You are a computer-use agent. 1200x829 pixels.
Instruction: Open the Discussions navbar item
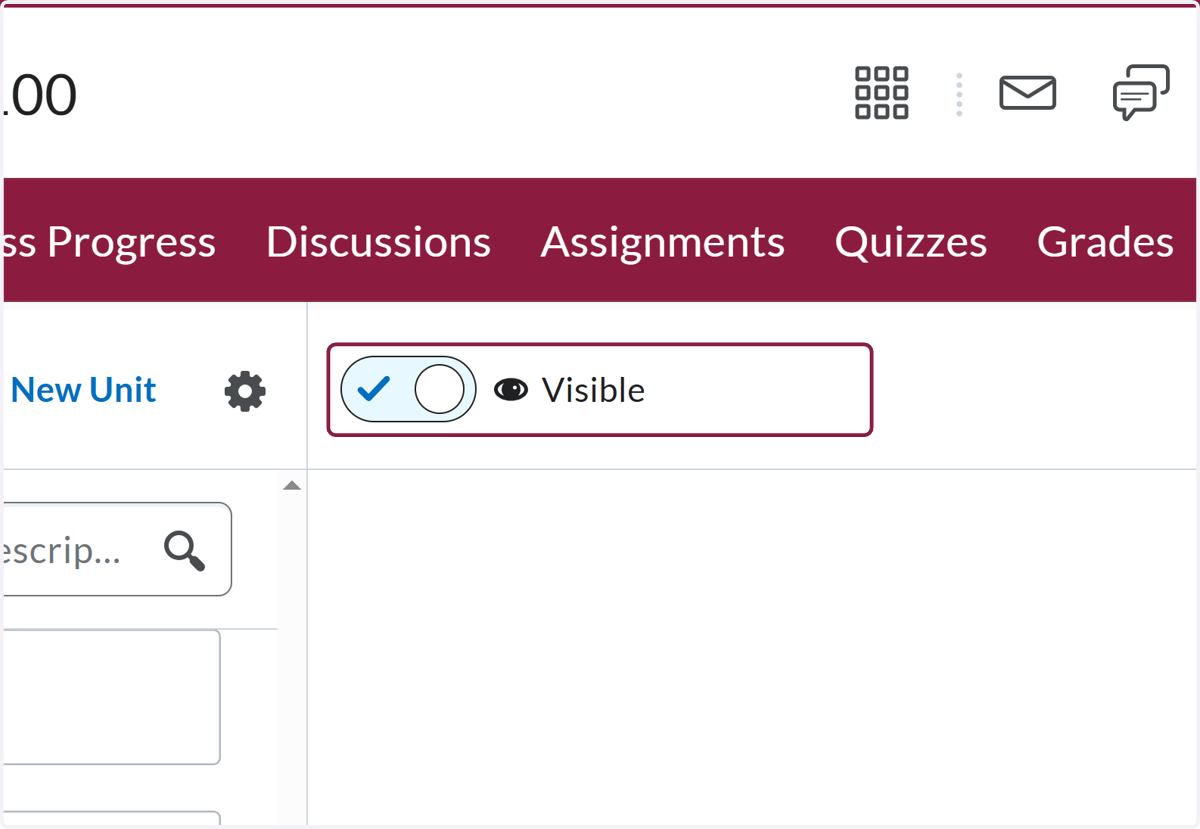(x=378, y=242)
